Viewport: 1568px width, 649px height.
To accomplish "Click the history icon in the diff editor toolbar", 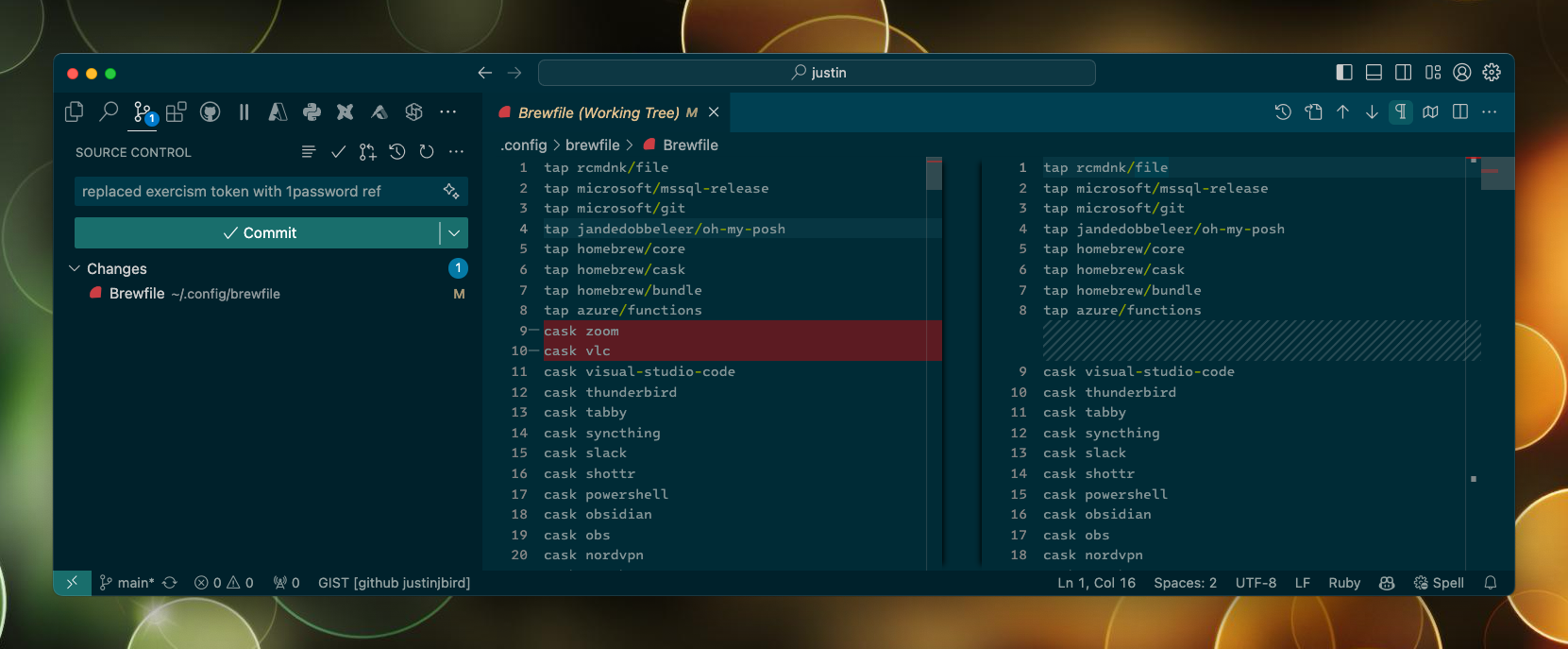I will (1283, 112).
